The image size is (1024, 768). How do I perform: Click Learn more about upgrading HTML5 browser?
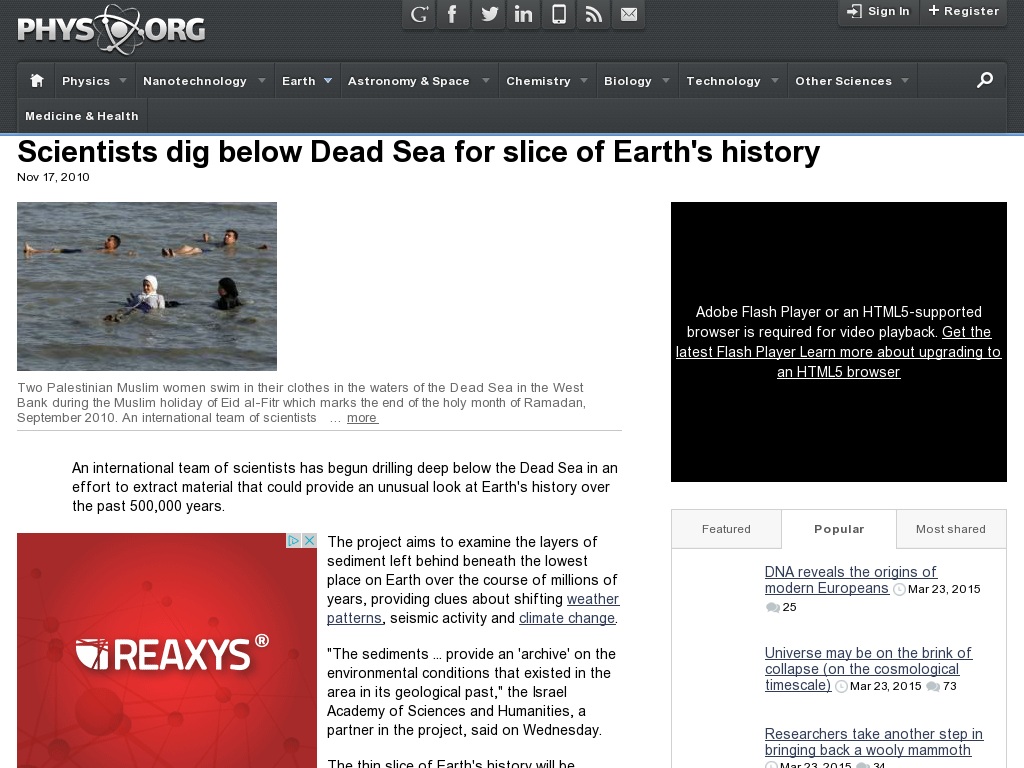click(x=900, y=362)
